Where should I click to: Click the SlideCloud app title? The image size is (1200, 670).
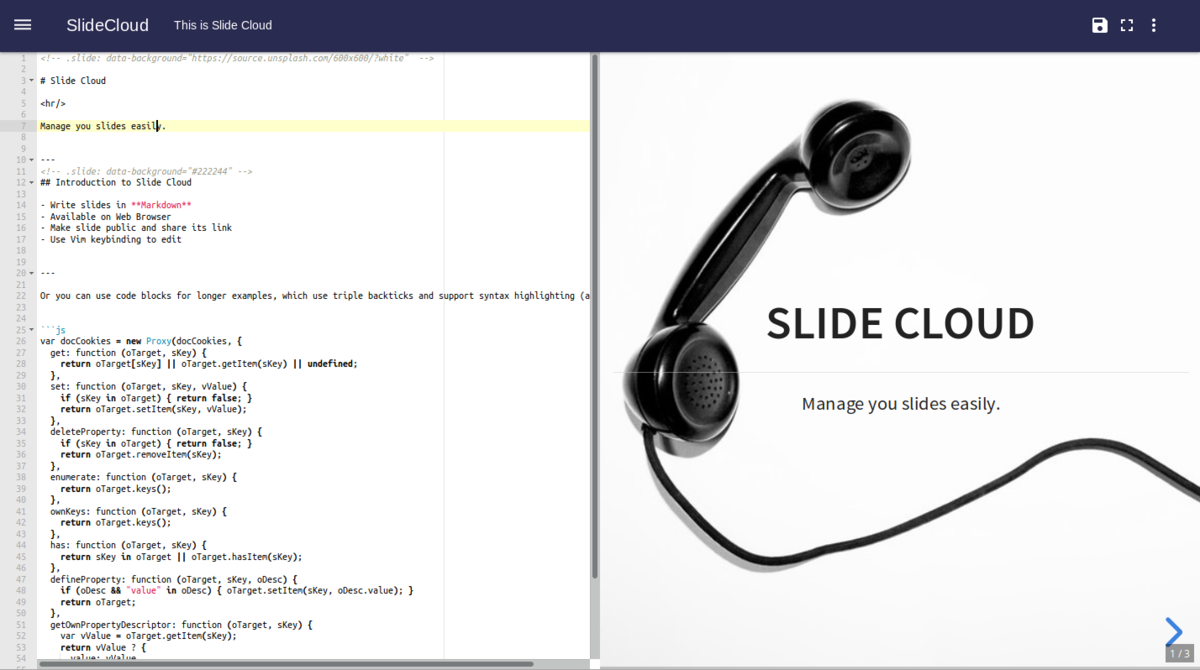click(107, 25)
